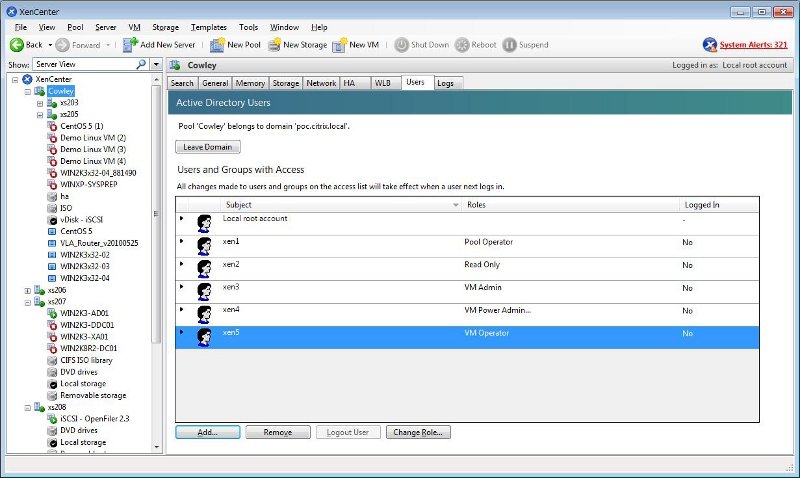Click the search magnifier in Show box
The image size is (800, 478).
click(141, 64)
